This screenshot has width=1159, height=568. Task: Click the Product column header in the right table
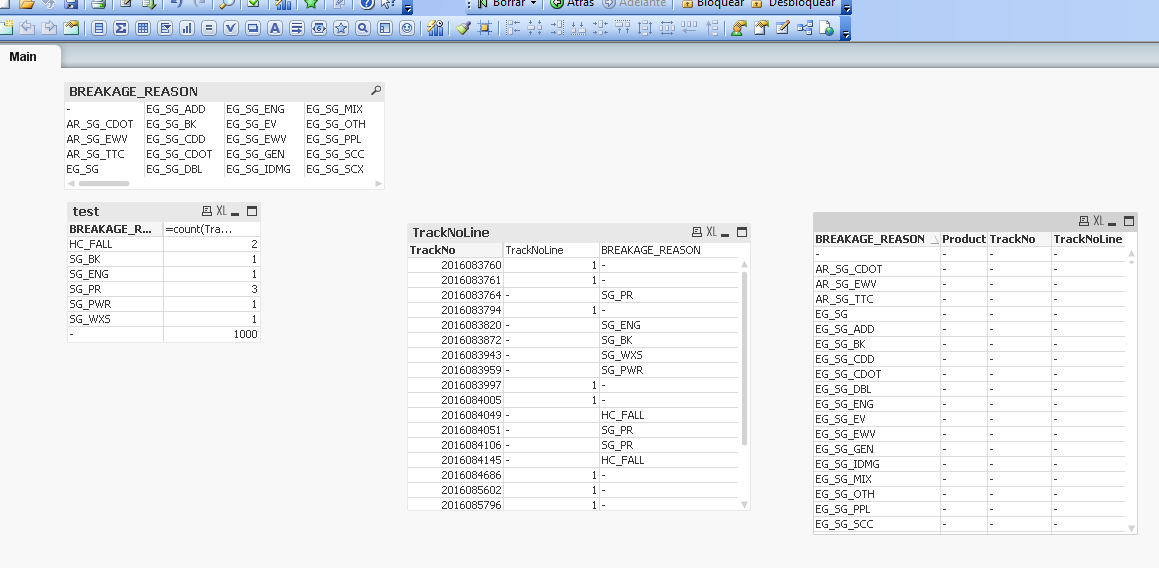tap(964, 239)
